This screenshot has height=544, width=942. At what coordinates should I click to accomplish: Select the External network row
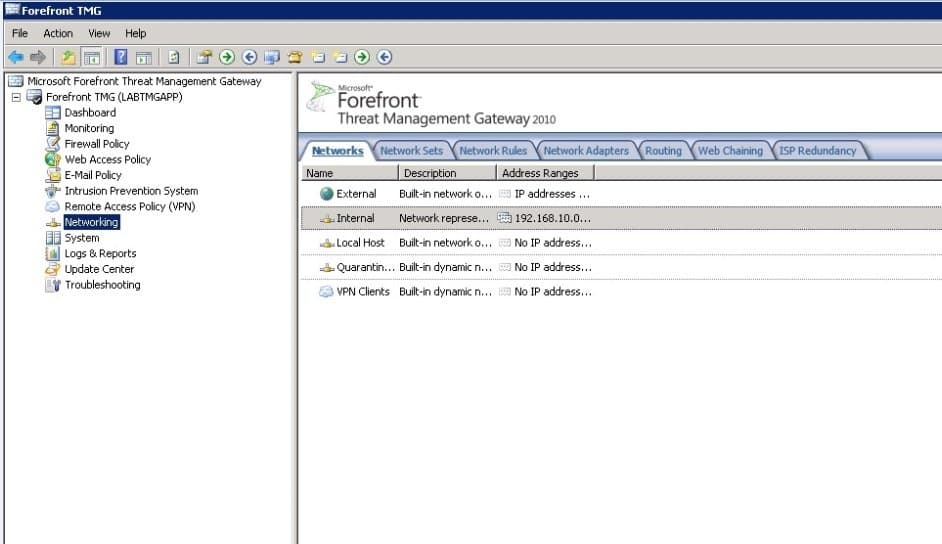(x=621, y=194)
